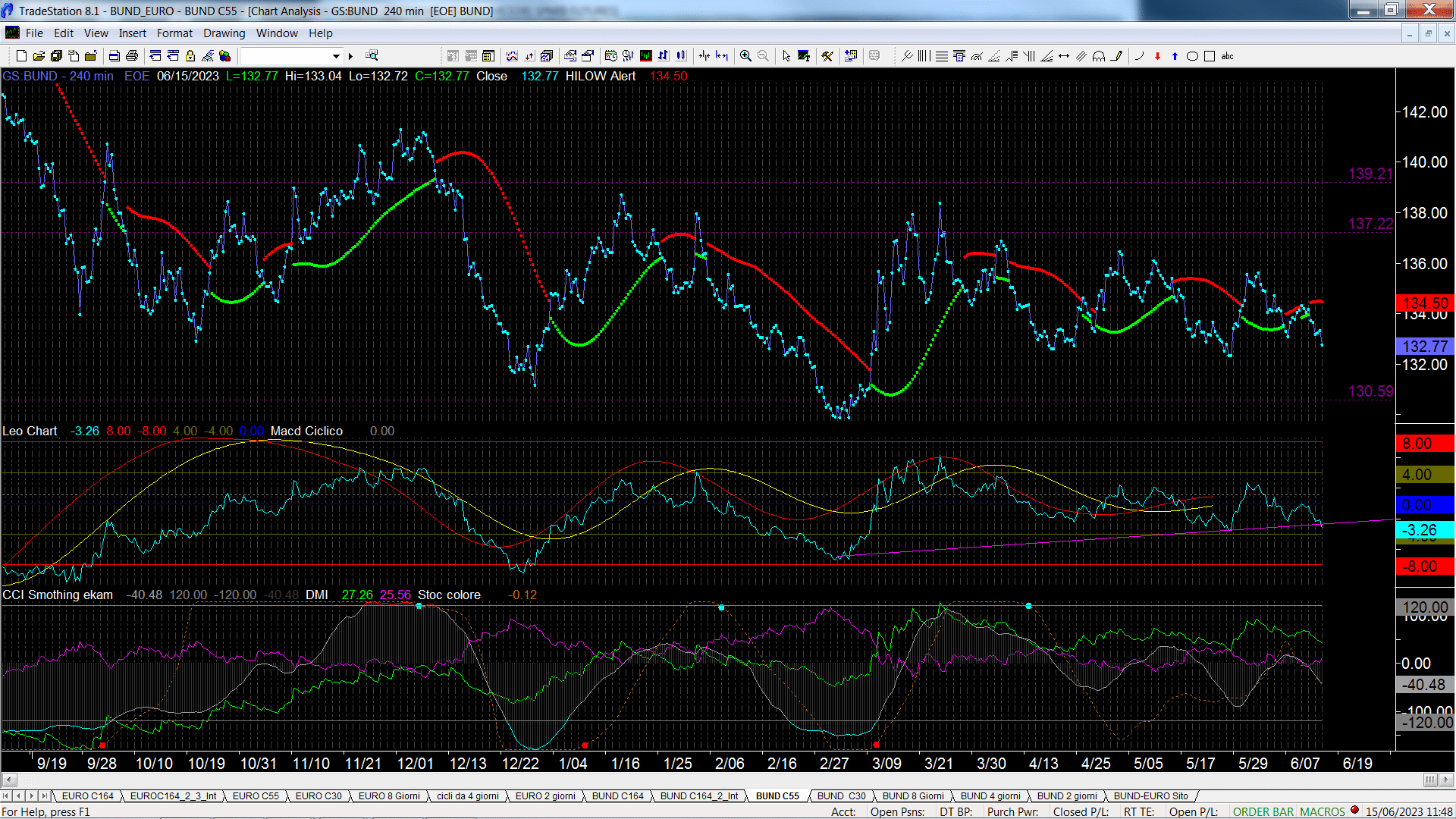The height and width of the screenshot is (819, 1456).
Task: Switch to BUND 2 giorni tab
Action: 1067,795
